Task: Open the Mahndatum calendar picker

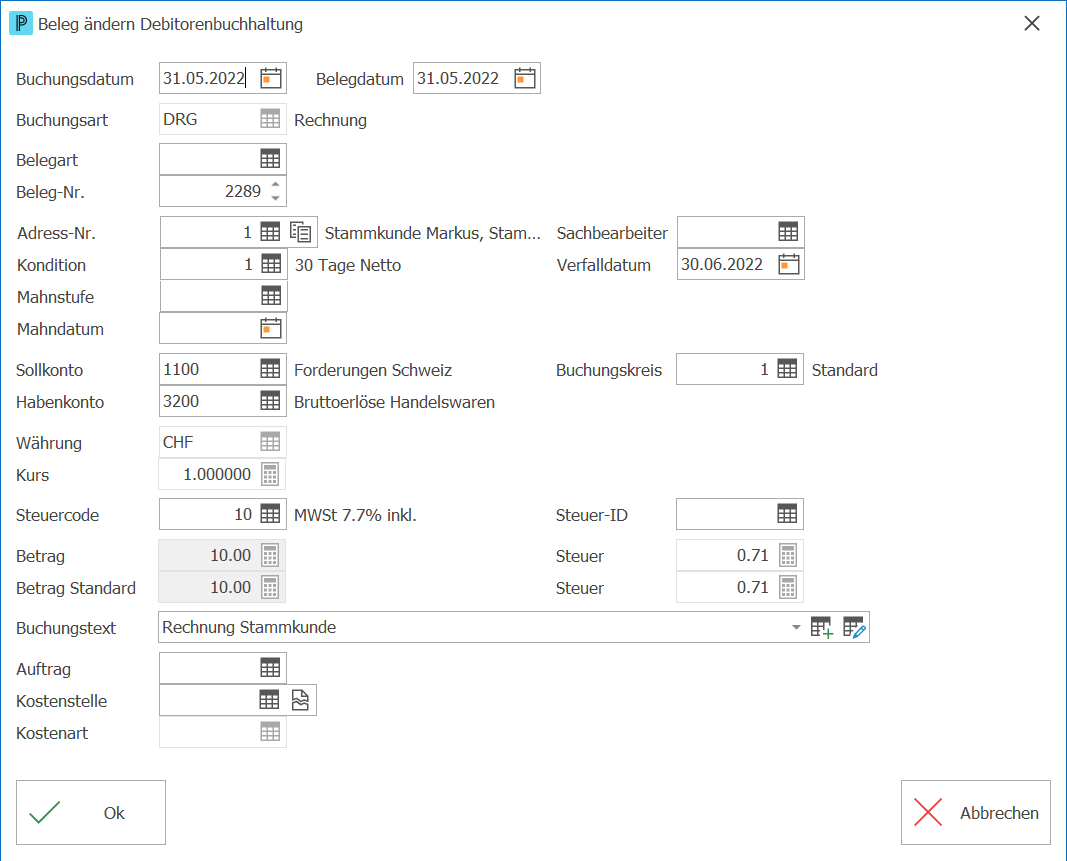Action: click(271, 329)
